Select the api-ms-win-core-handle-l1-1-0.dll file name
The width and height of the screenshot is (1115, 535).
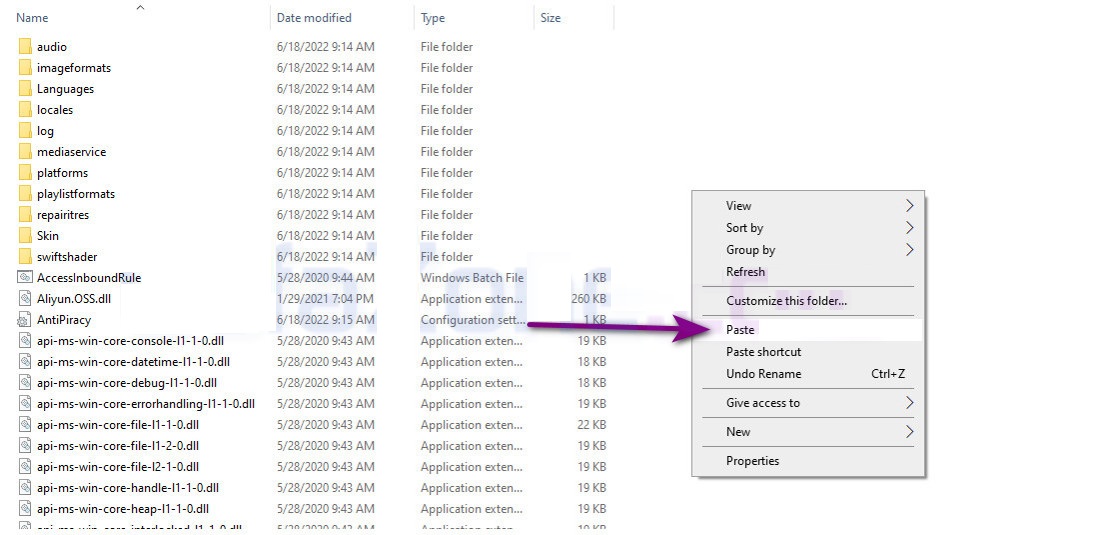click(x=128, y=487)
